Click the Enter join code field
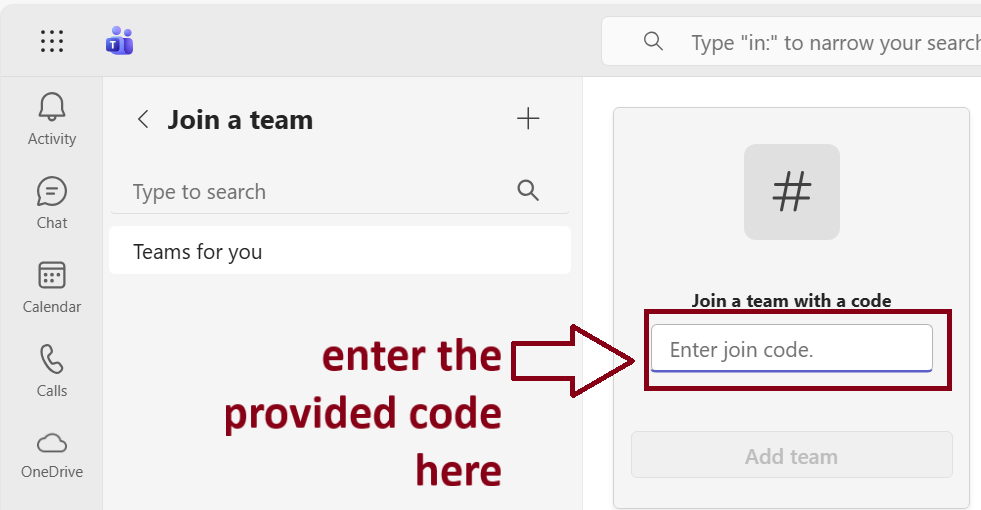 click(791, 349)
